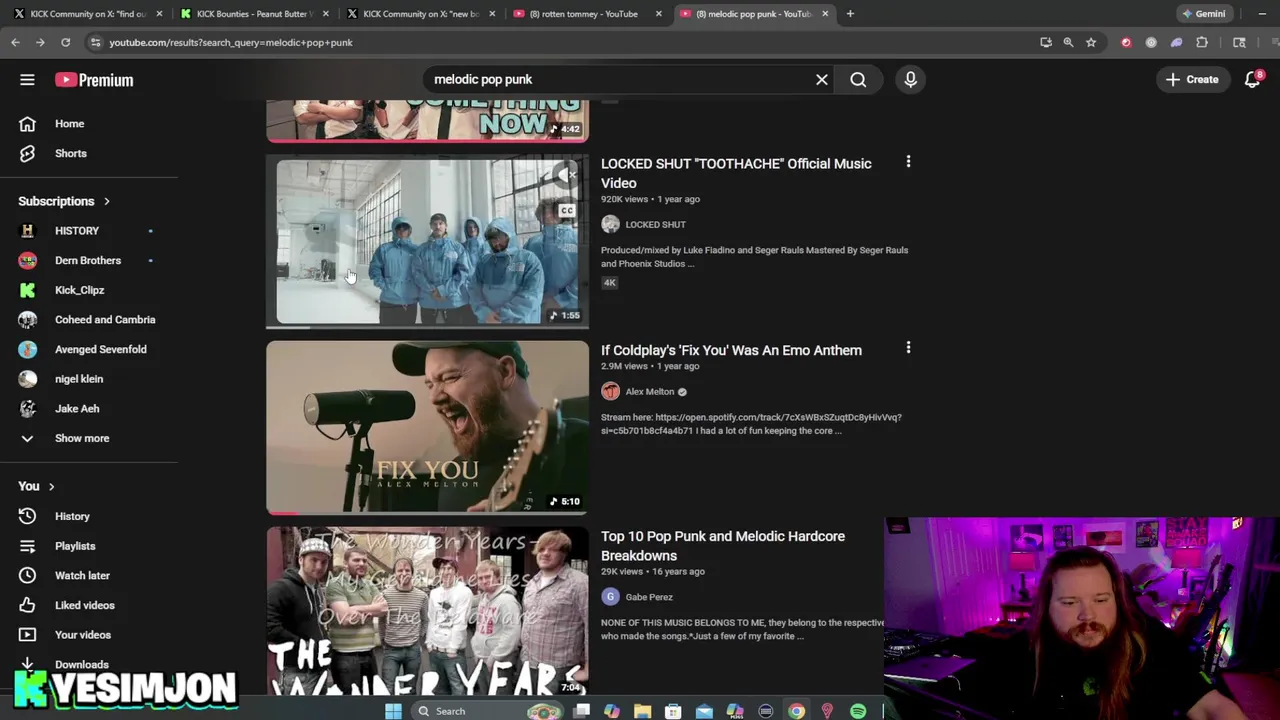Clear the melodic pop punk search text
The height and width of the screenshot is (720, 1280).
click(x=822, y=80)
